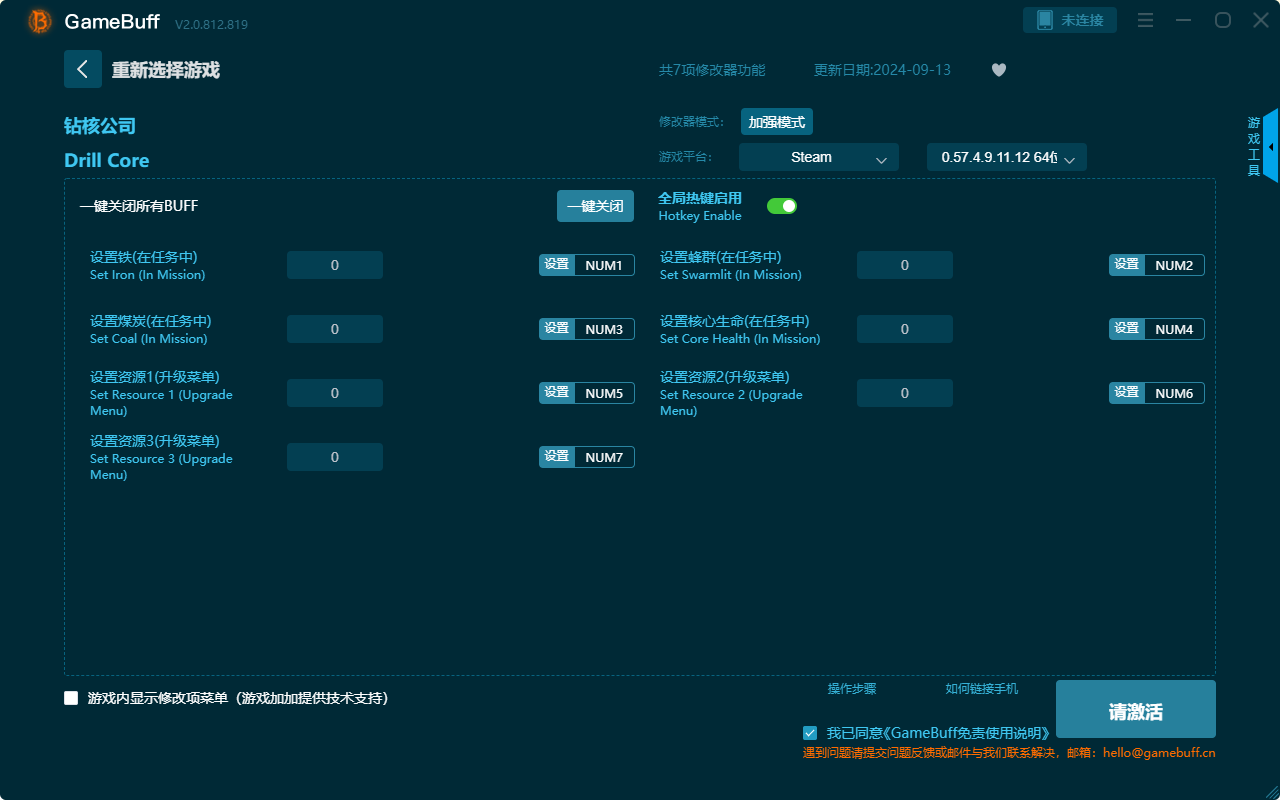Check the in-game modifier menu checkbox

tap(71, 698)
